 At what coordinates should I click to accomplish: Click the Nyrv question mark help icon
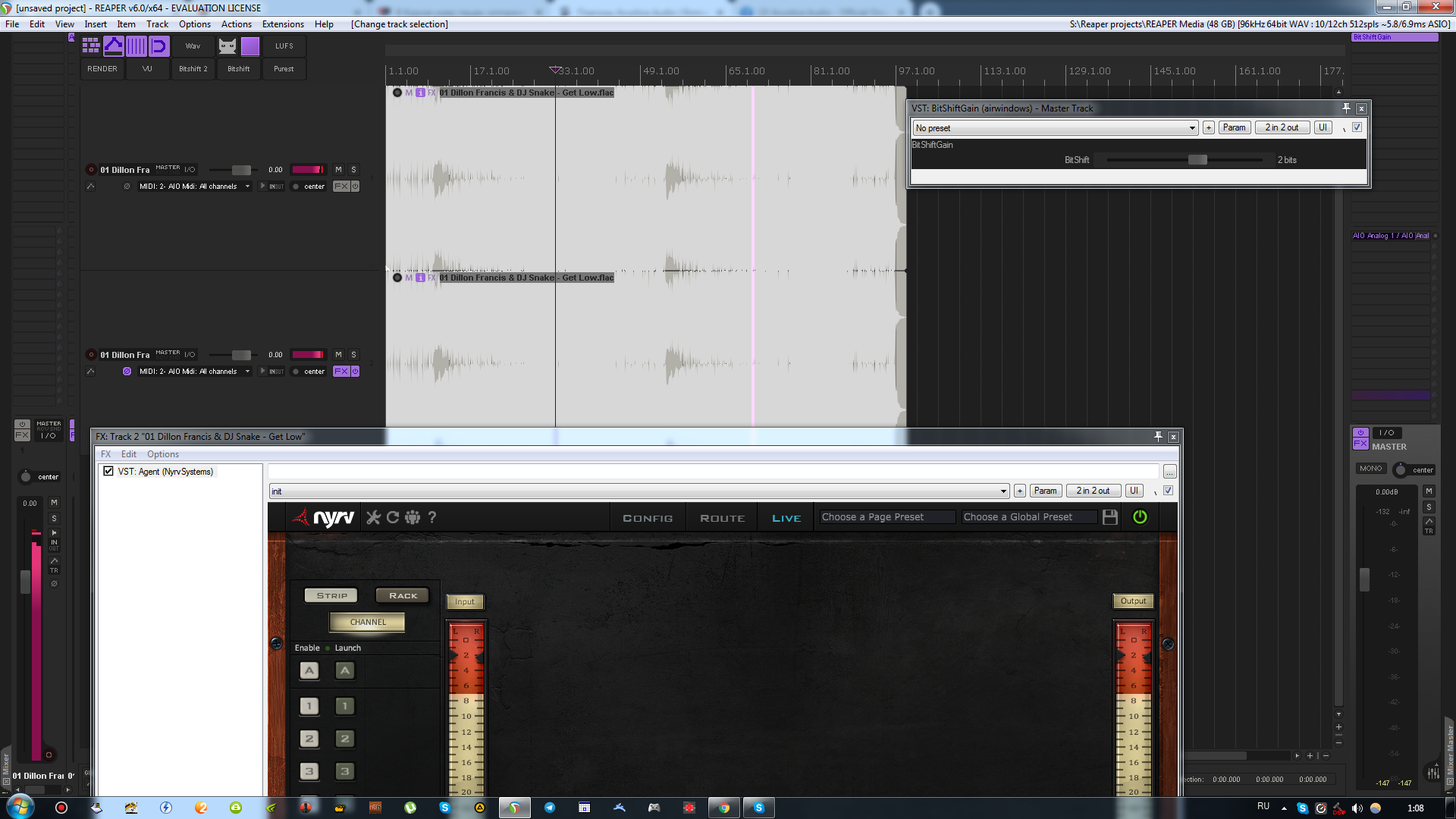pyautogui.click(x=432, y=517)
